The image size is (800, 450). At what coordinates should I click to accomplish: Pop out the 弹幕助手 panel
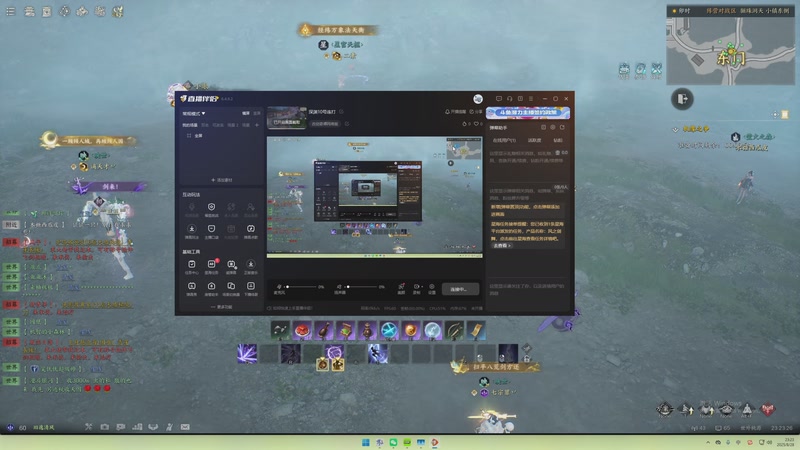pyautogui.click(x=543, y=128)
